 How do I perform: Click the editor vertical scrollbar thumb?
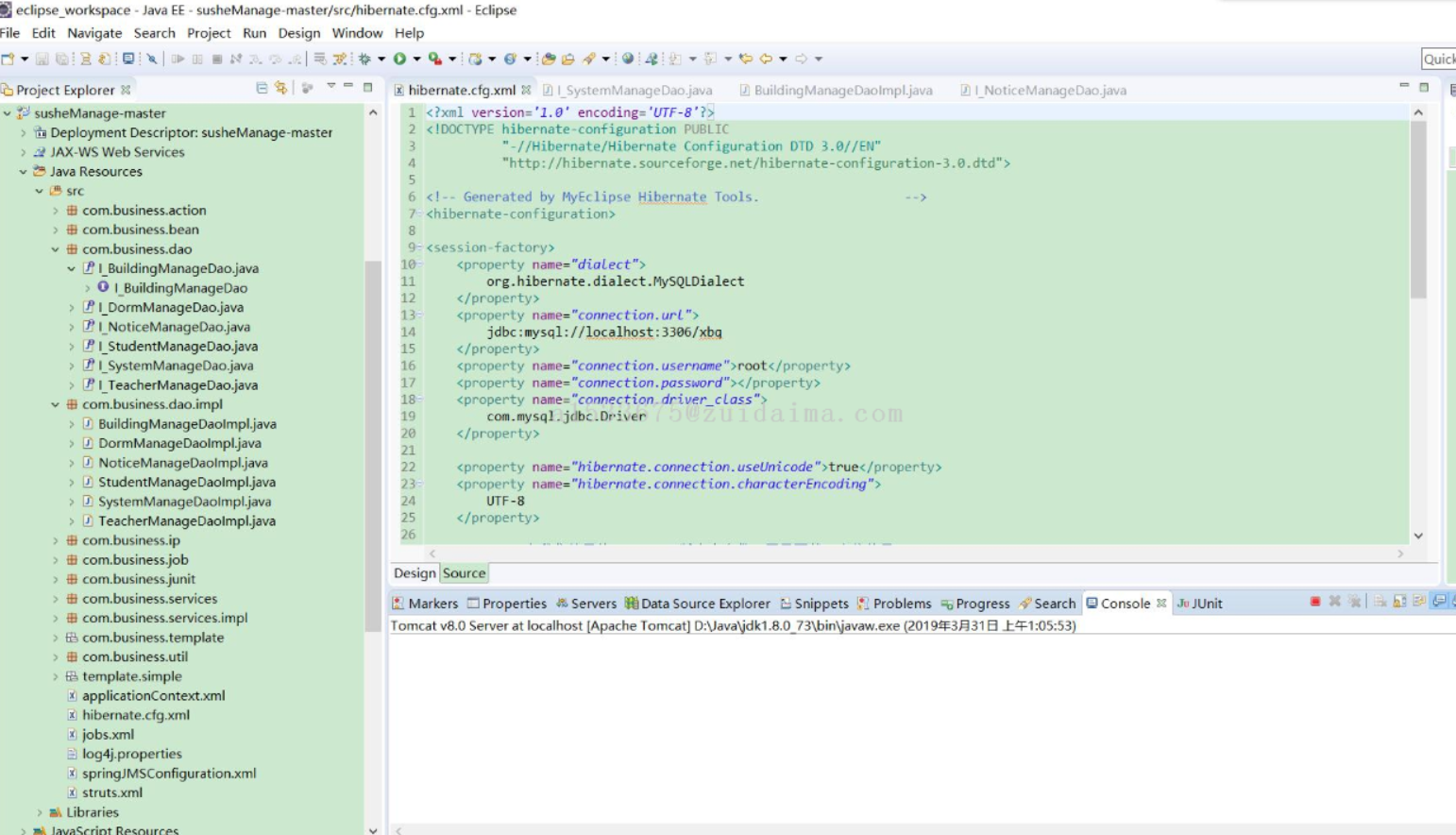(x=1417, y=208)
